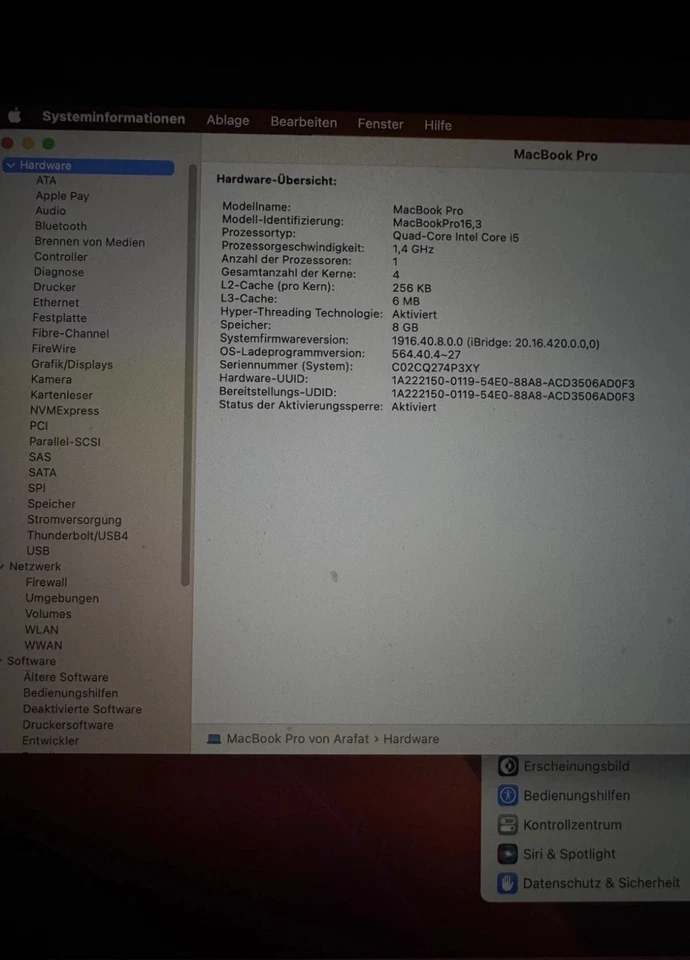Select Drucker in the sidebar

coord(54,287)
